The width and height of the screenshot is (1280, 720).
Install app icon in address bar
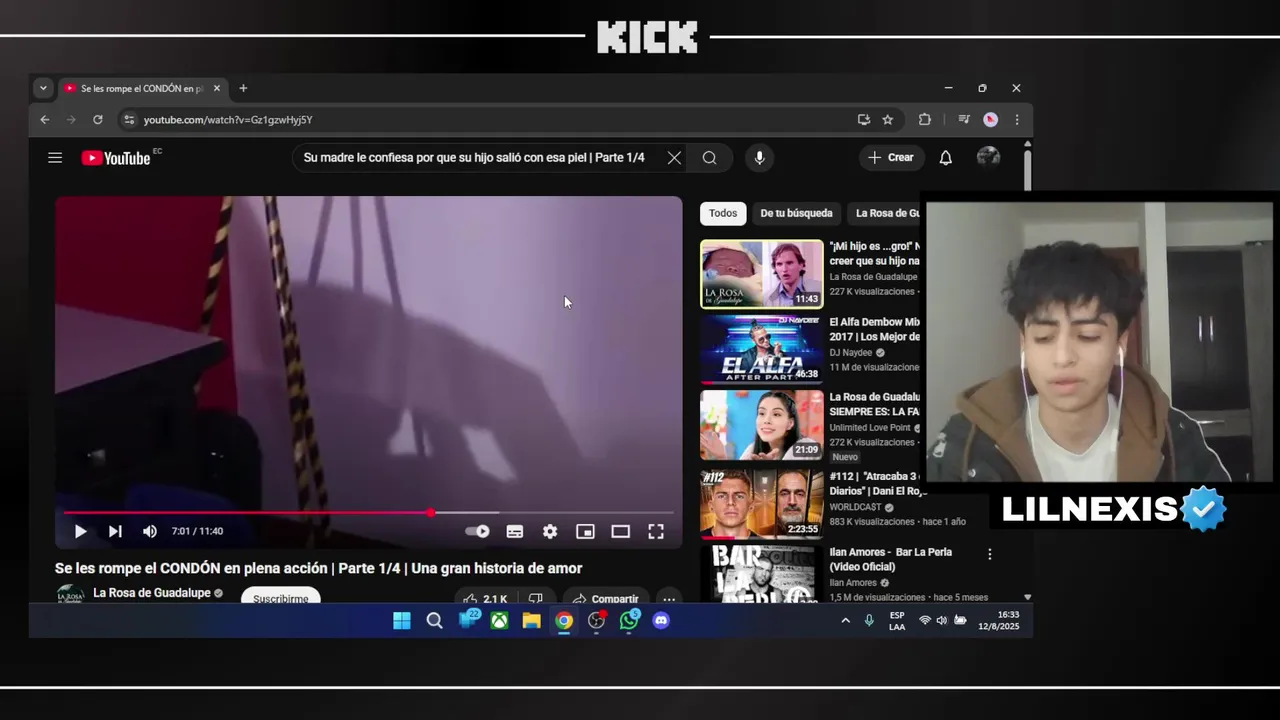tap(863, 120)
